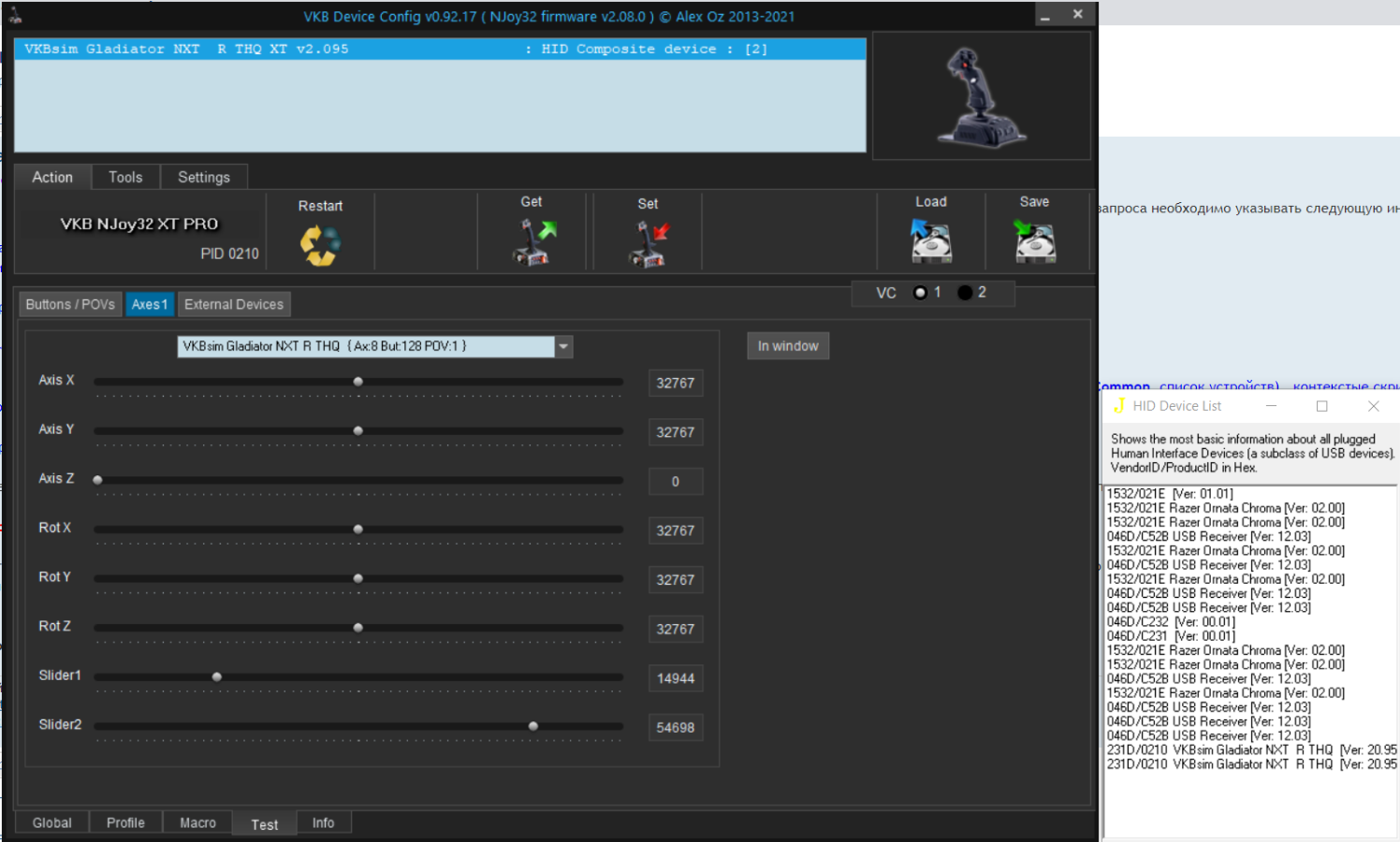Image resolution: width=1400 pixels, height=842 pixels.
Task: Click the Axis X value field 32767
Action: coord(676,383)
